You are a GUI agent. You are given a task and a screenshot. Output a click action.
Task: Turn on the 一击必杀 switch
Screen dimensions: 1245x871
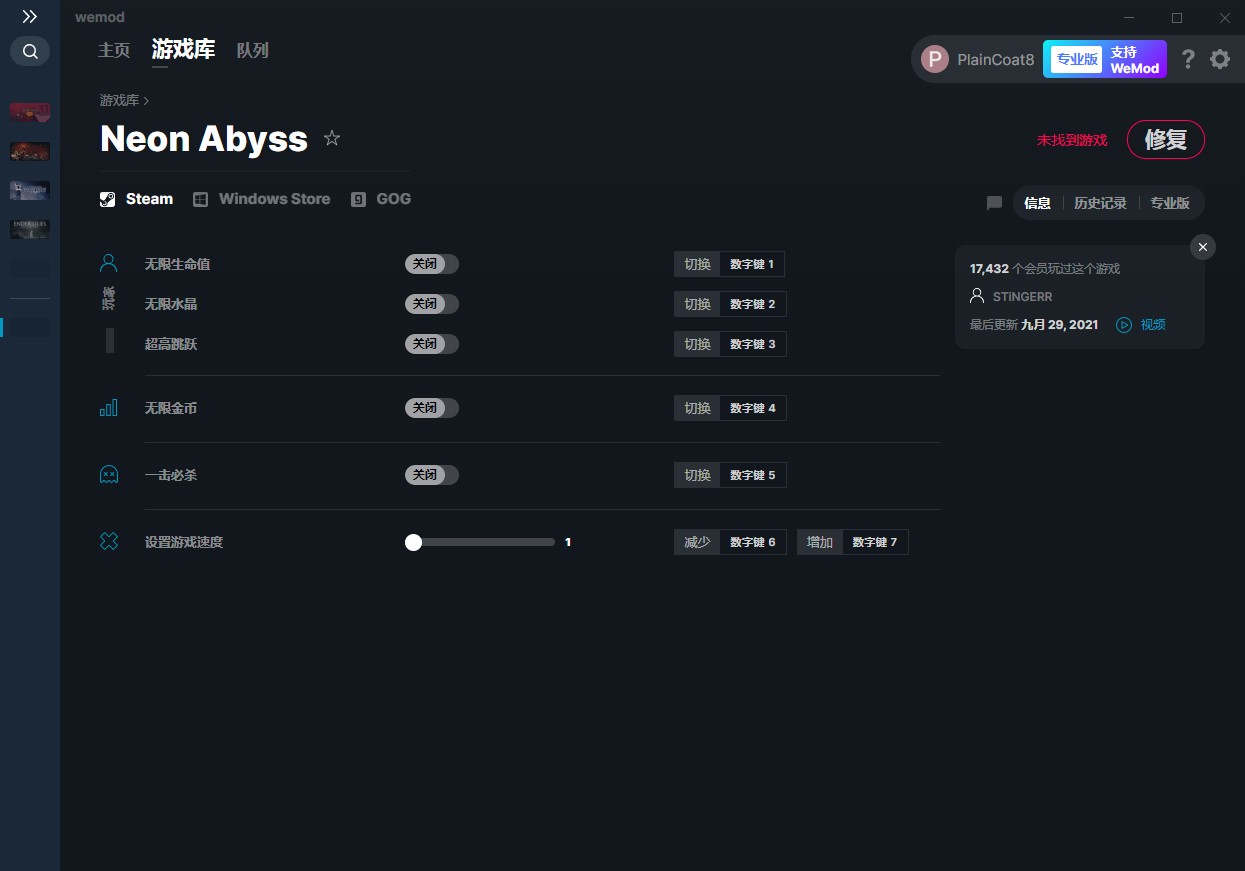[x=431, y=475]
